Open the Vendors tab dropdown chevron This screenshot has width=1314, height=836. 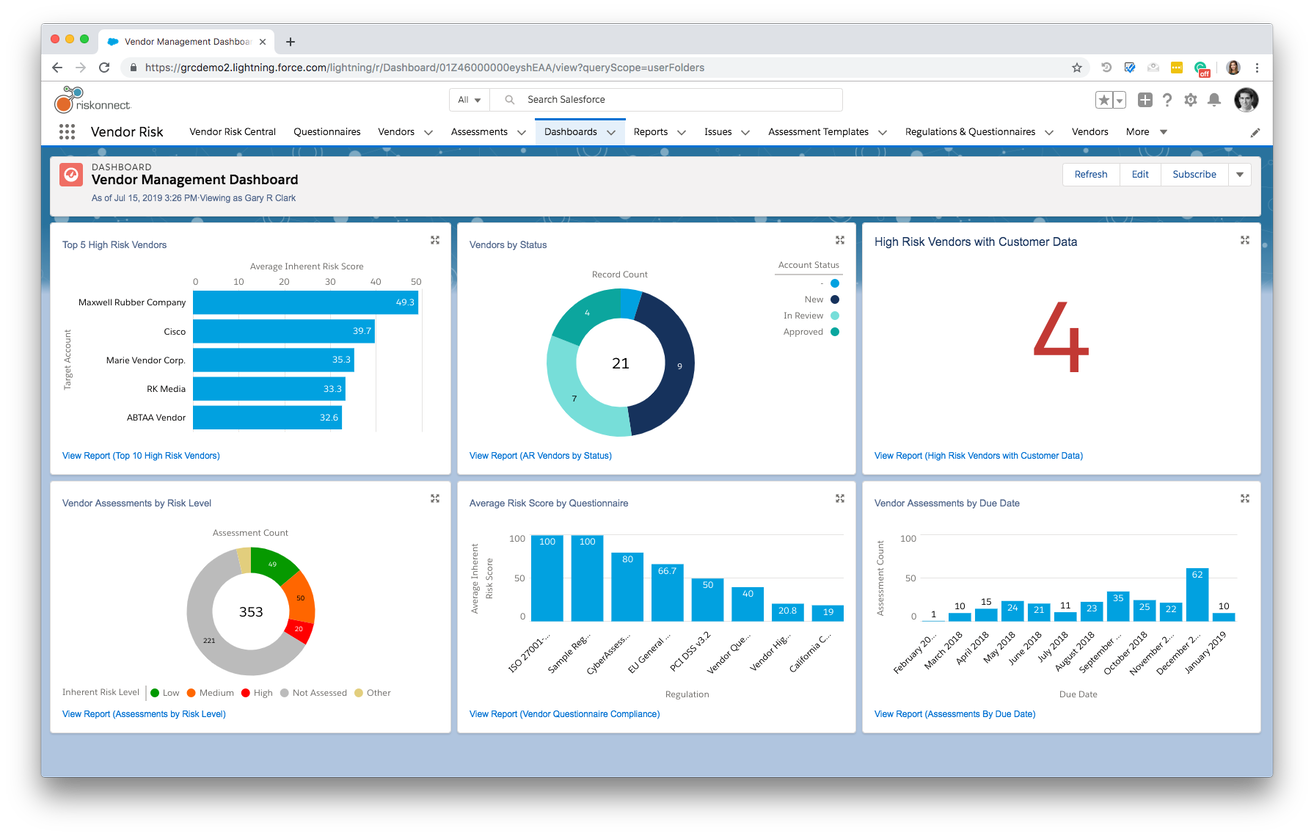click(x=428, y=132)
